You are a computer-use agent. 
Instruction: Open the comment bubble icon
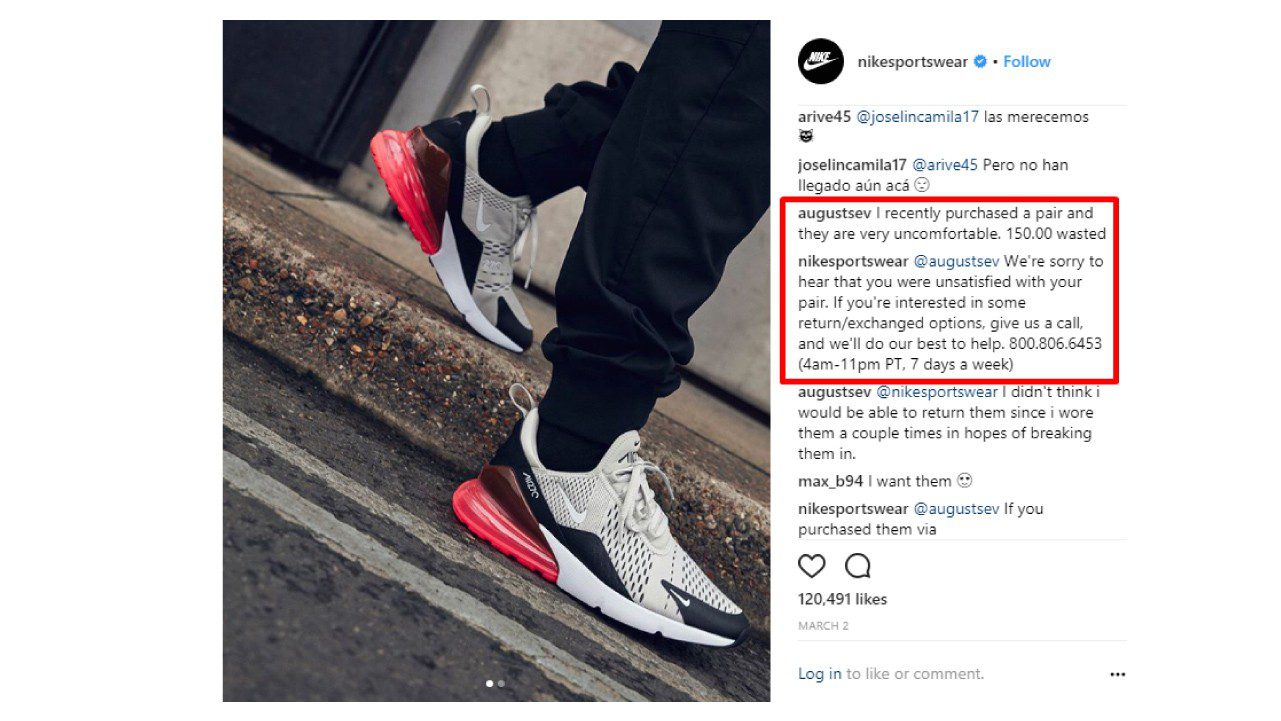(x=858, y=566)
